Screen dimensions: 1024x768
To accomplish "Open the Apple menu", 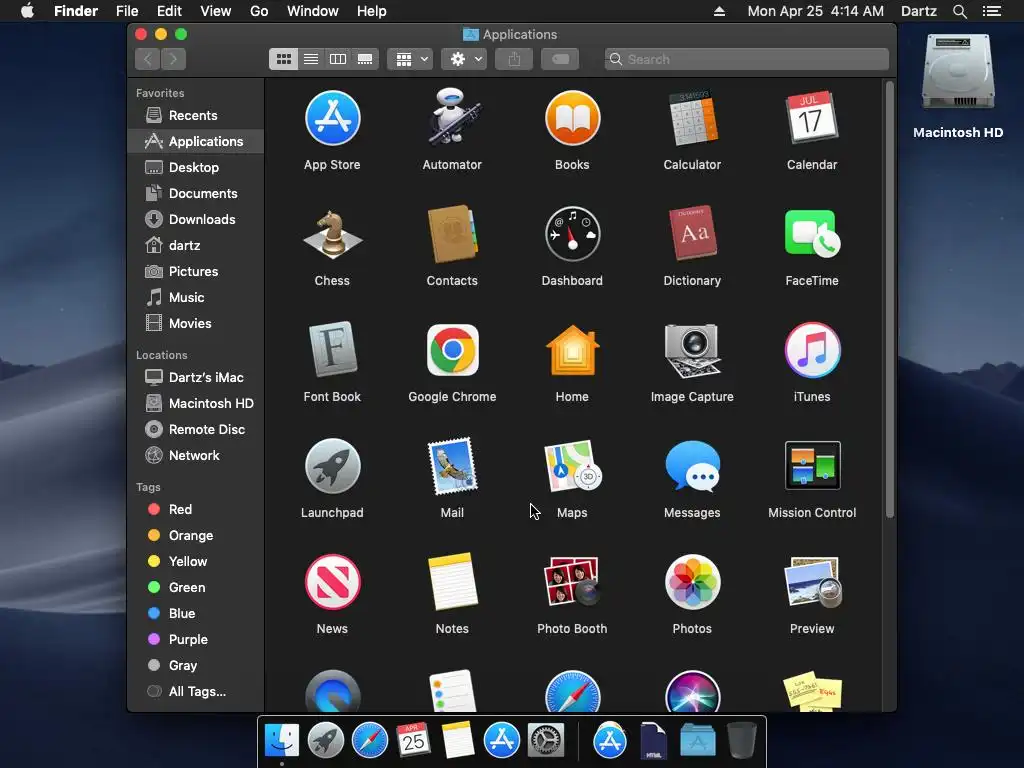I will click(27, 11).
